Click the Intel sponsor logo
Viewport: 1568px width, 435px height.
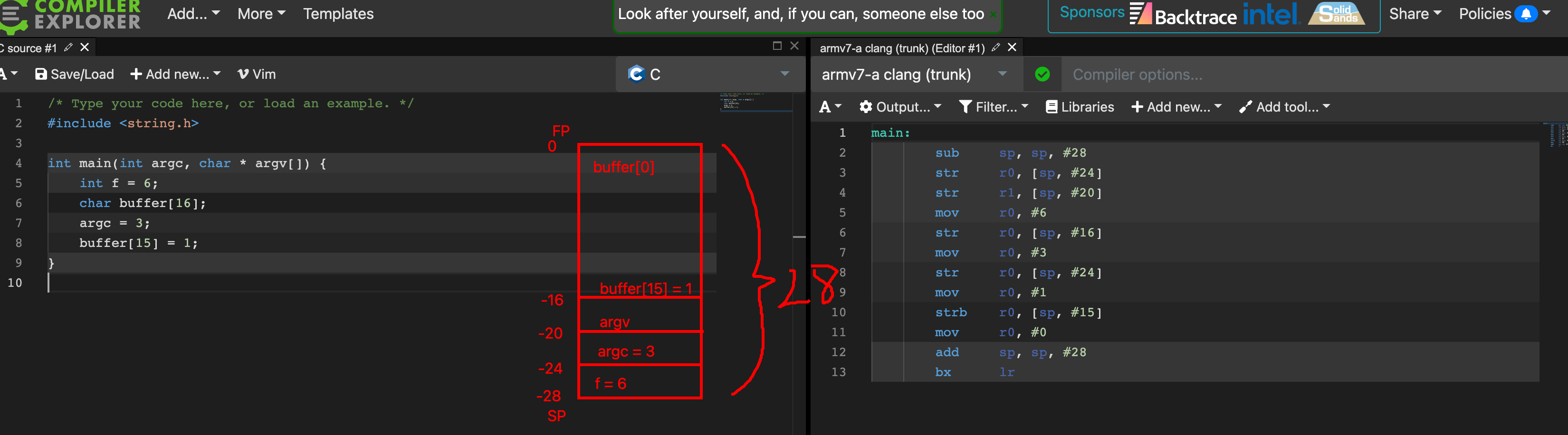(x=1271, y=14)
